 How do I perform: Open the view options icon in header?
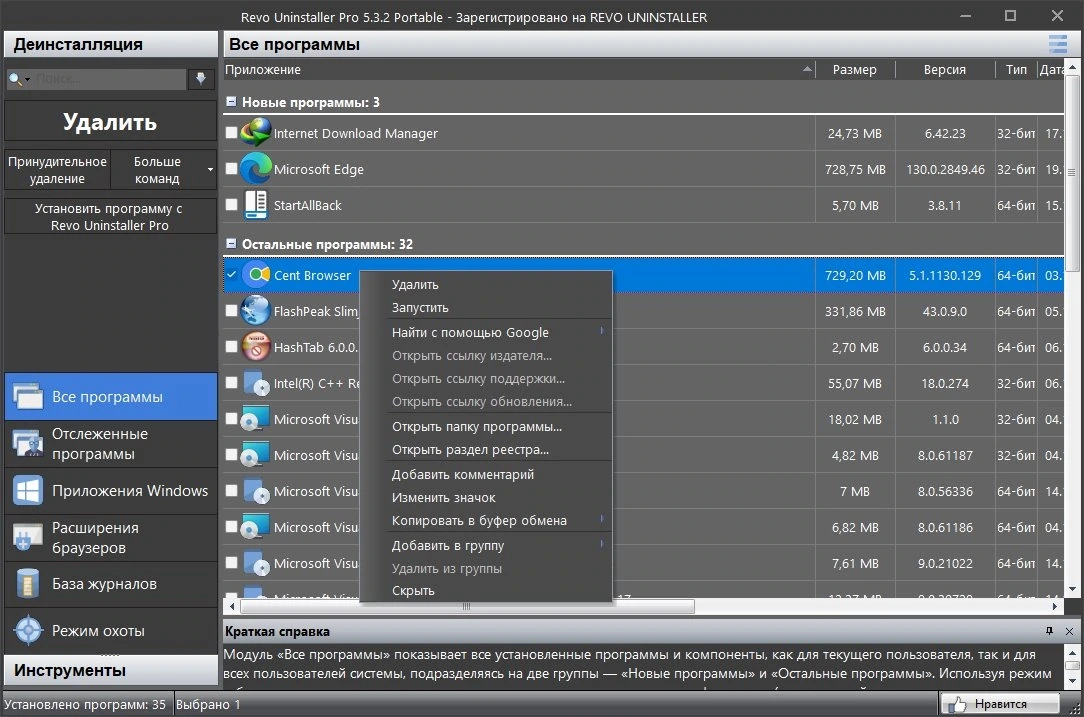(x=1058, y=44)
